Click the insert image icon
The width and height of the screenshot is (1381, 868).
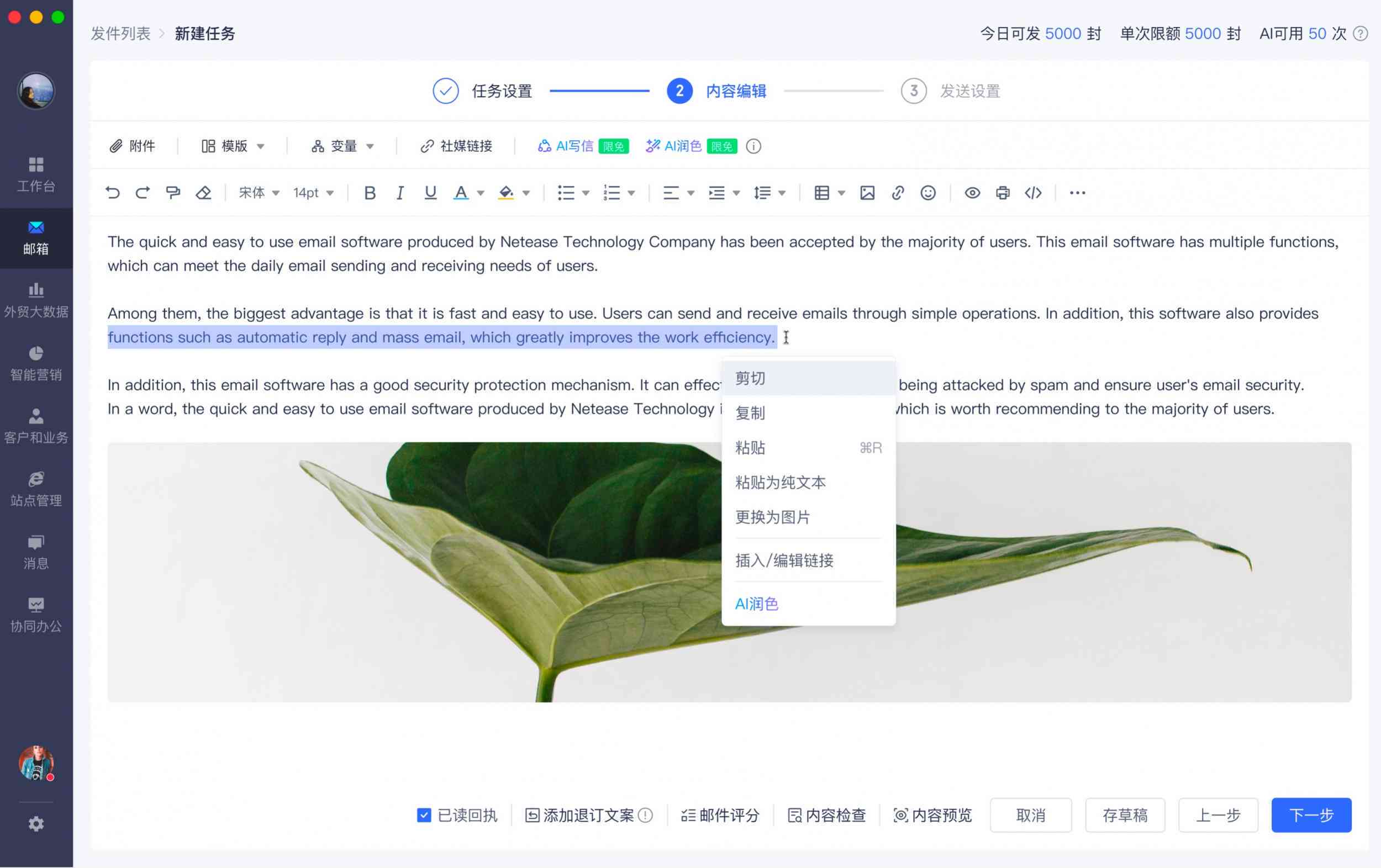point(867,192)
